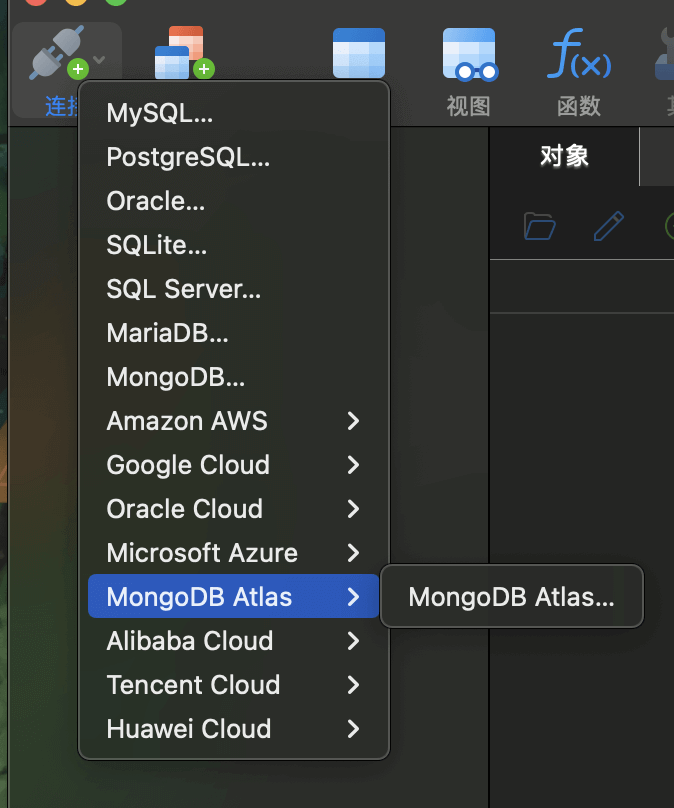Choose MariaDB... connection option
This screenshot has width=674, height=808.
(x=168, y=333)
